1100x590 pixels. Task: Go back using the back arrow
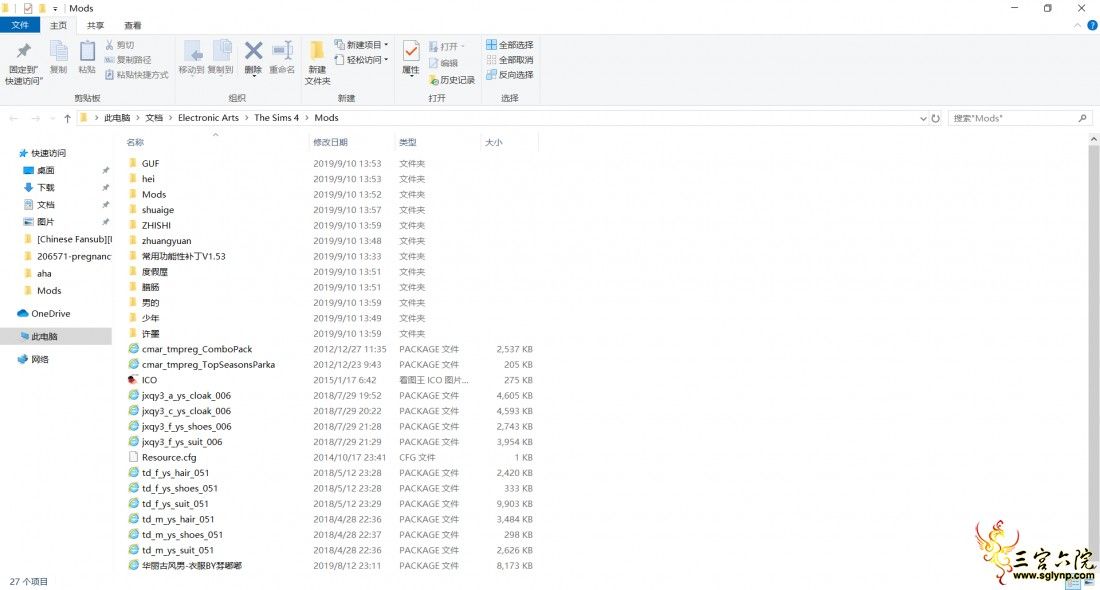pyautogui.click(x=13, y=119)
